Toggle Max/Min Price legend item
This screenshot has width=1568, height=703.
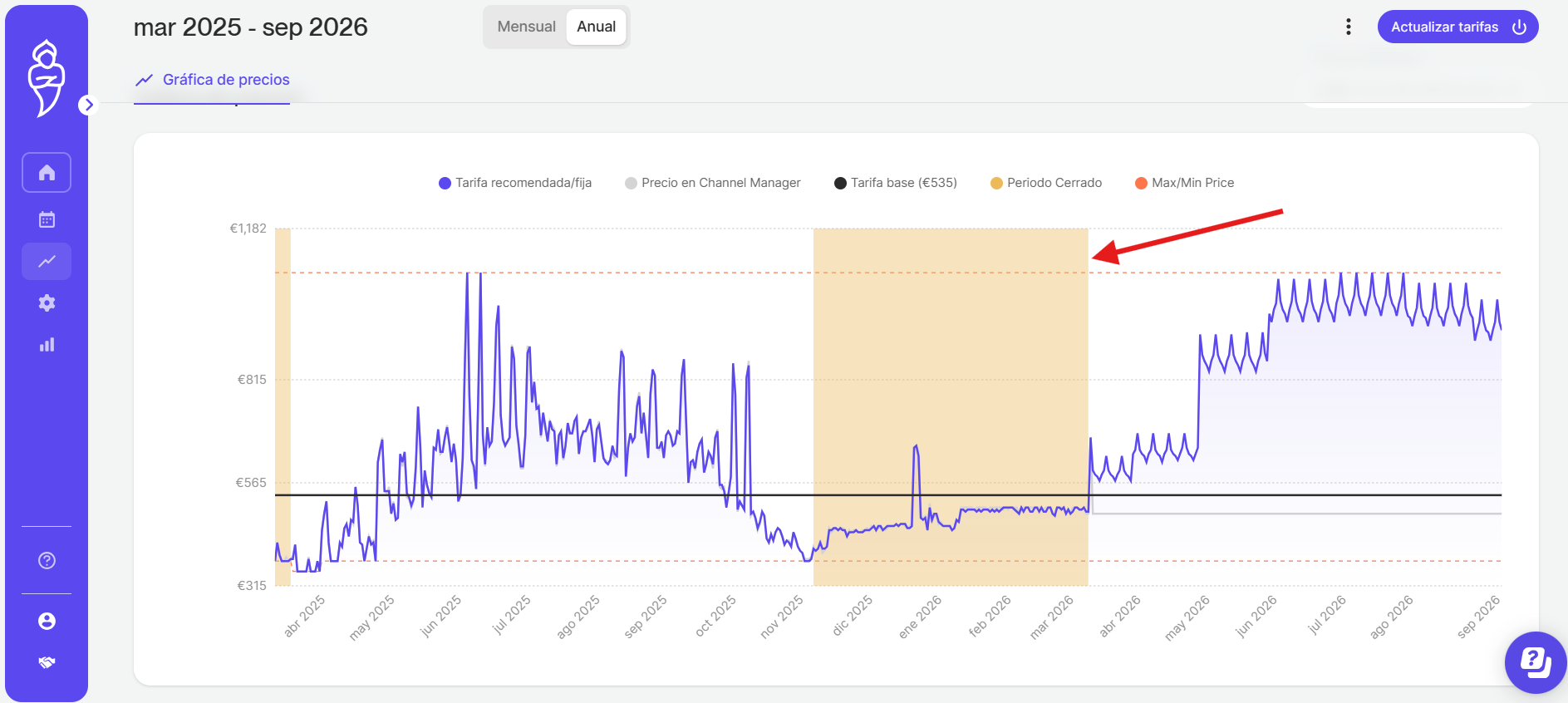(x=1185, y=183)
